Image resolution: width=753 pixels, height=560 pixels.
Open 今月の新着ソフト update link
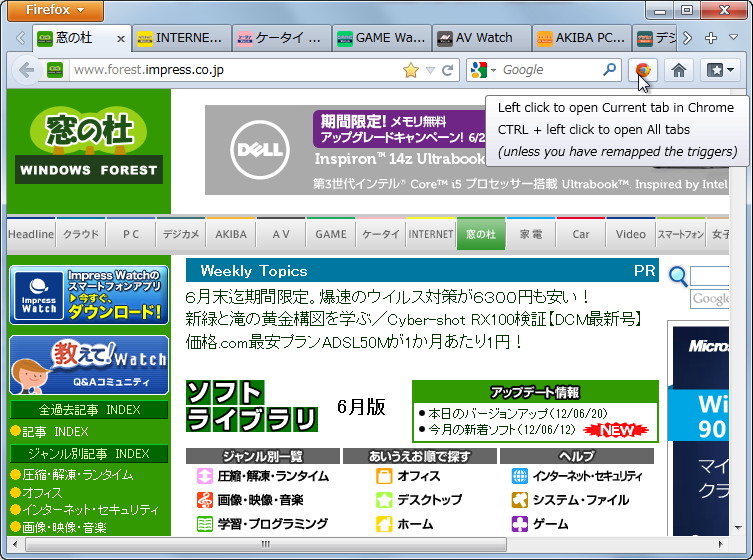coord(501,429)
